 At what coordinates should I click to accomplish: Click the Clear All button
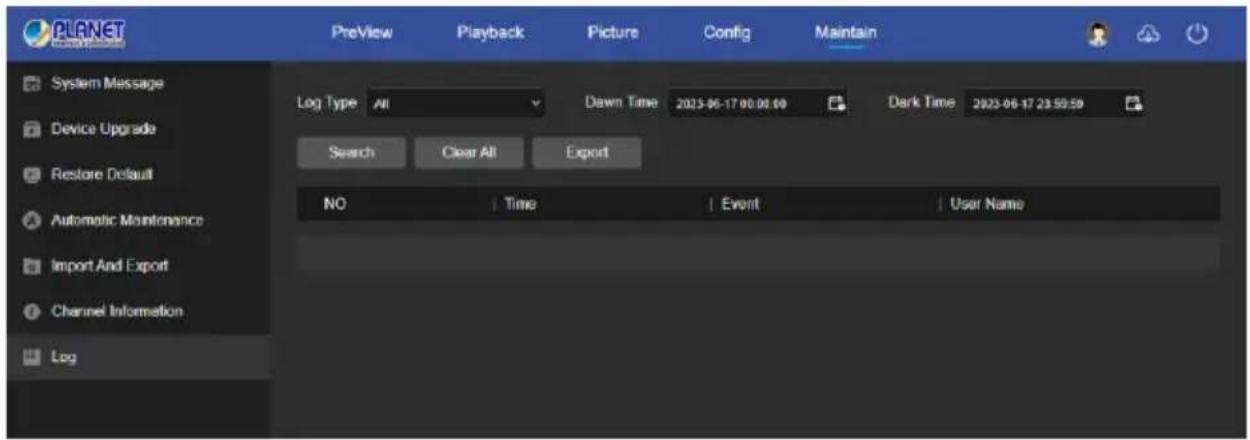coord(469,153)
